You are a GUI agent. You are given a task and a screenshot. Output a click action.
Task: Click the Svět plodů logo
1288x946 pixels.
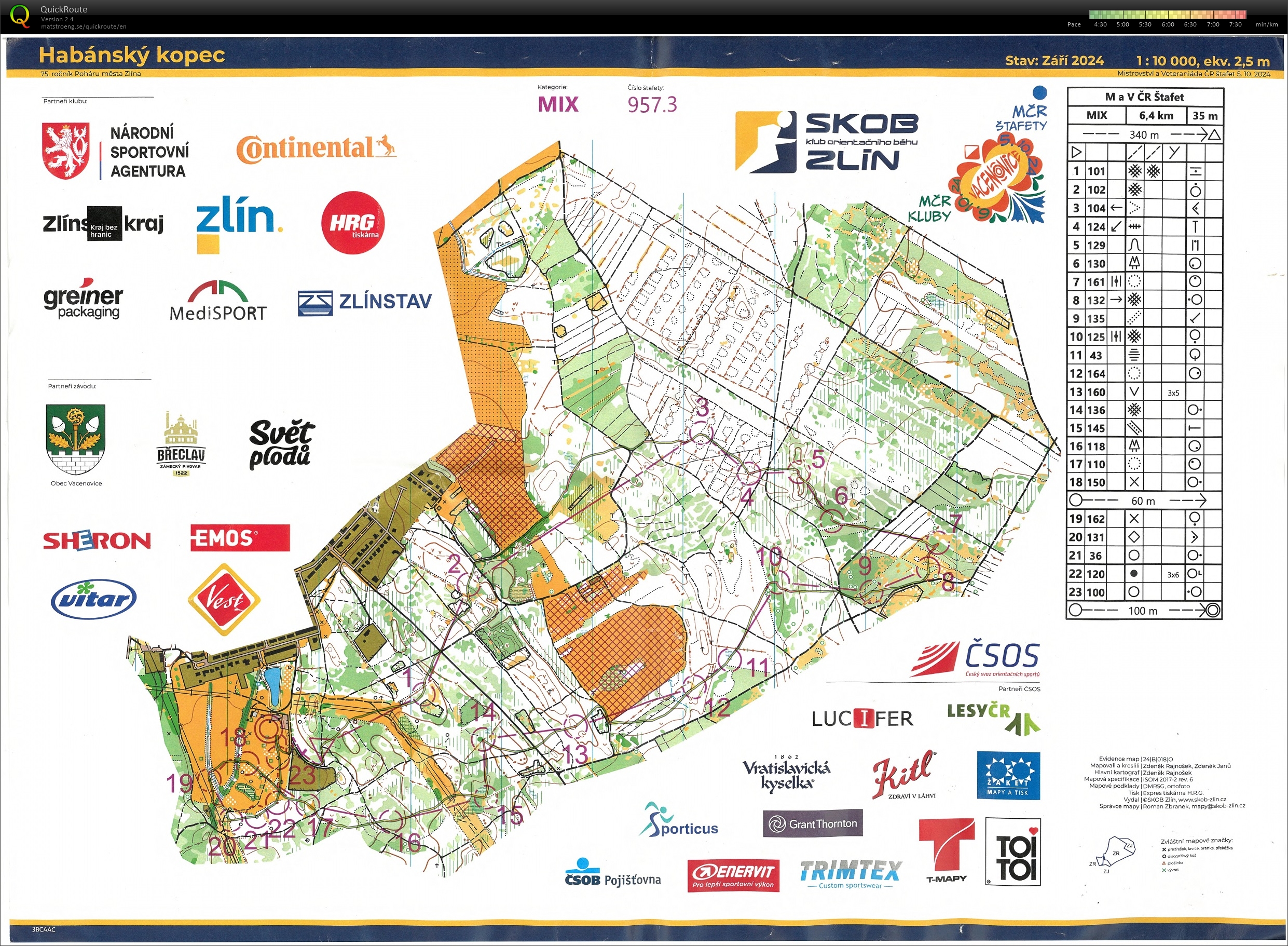[x=281, y=444]
